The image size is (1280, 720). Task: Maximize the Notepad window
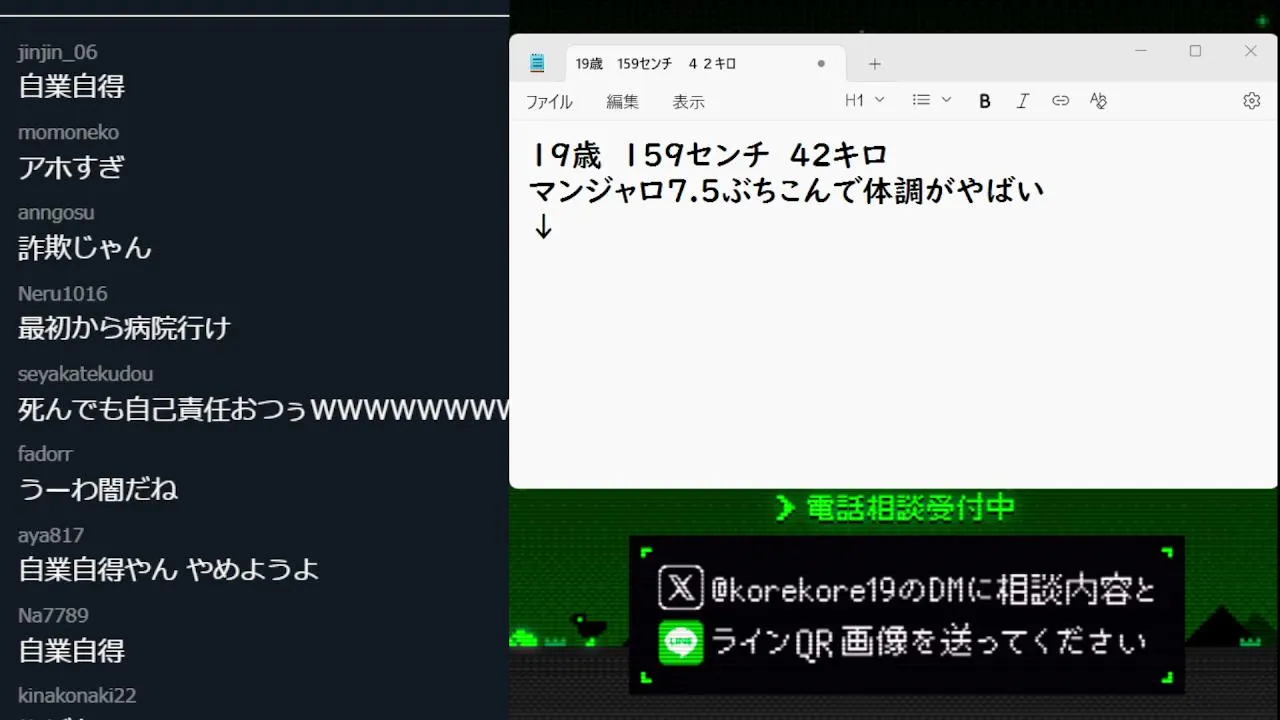point(1195,51)
